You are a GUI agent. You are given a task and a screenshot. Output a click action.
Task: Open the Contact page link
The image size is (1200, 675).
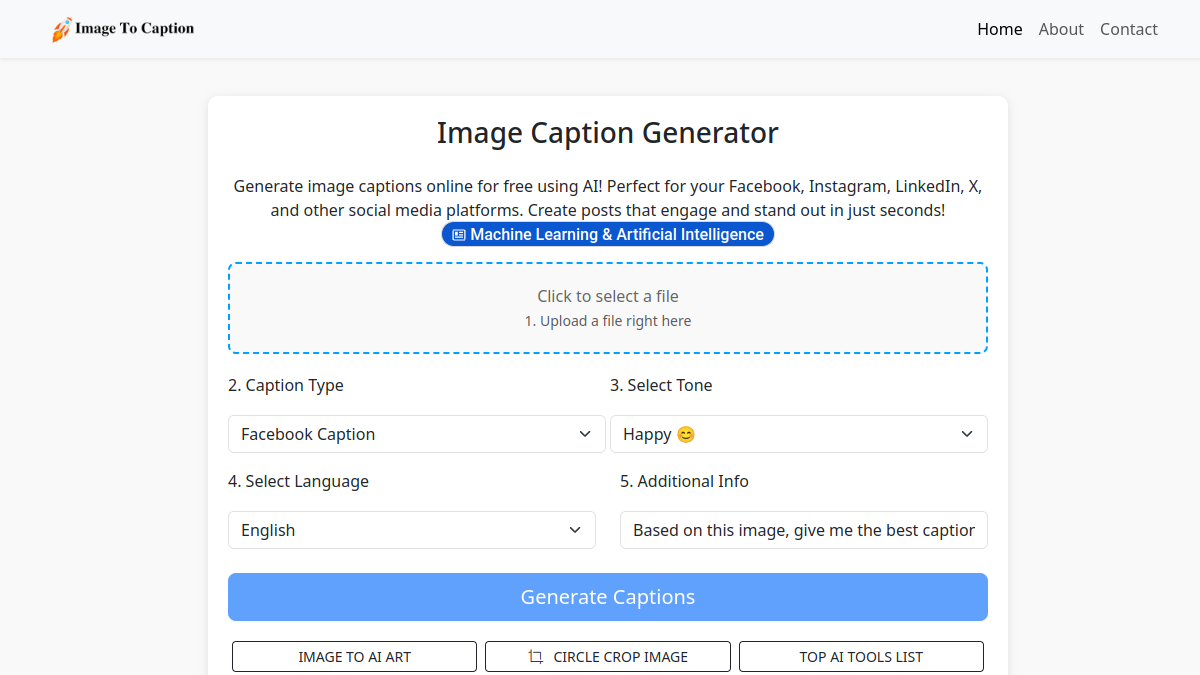pyautogui.click(x=1129, y=29)
